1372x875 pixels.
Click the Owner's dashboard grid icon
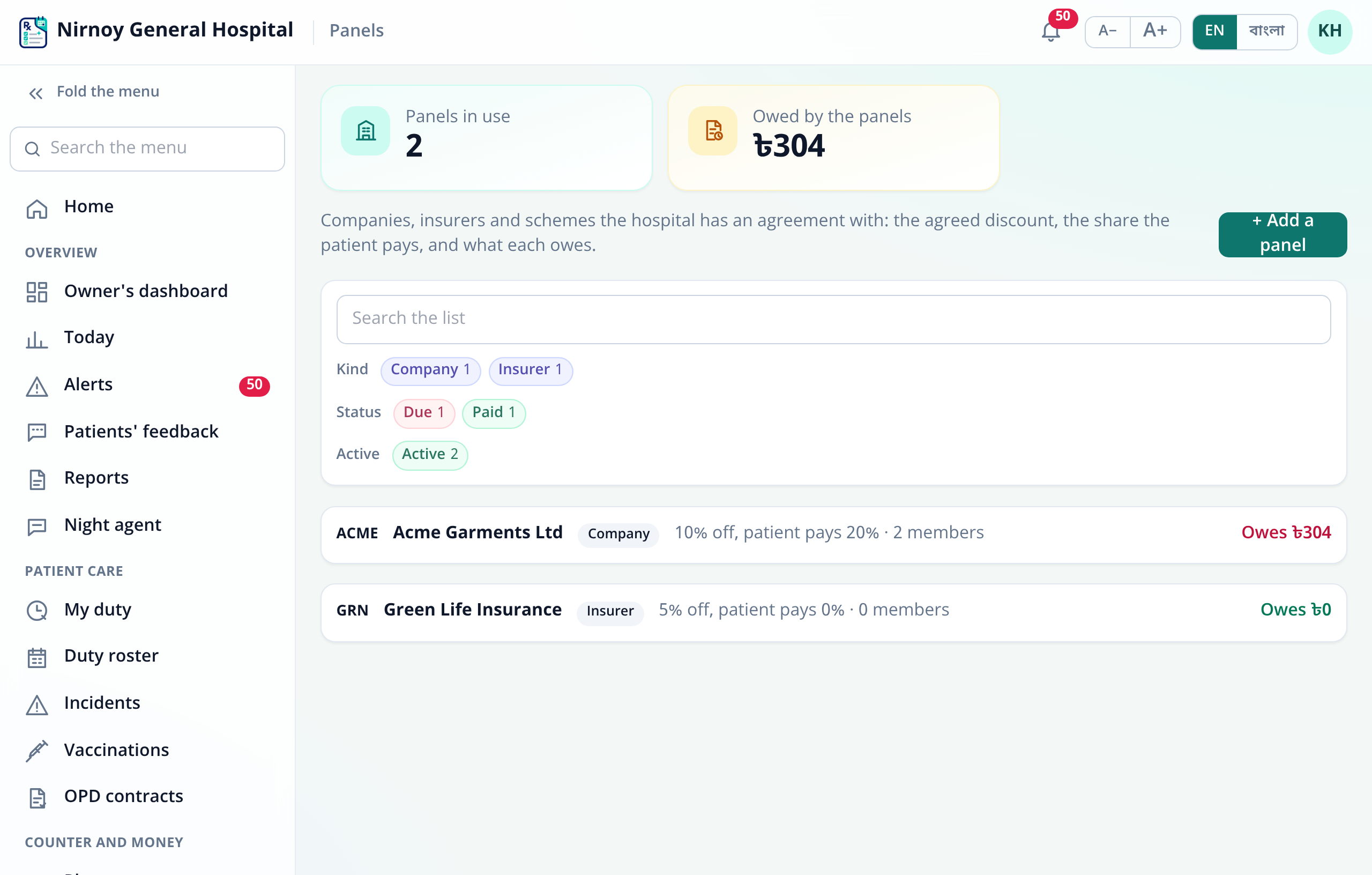pyautogui.click(x=37, y=292)
